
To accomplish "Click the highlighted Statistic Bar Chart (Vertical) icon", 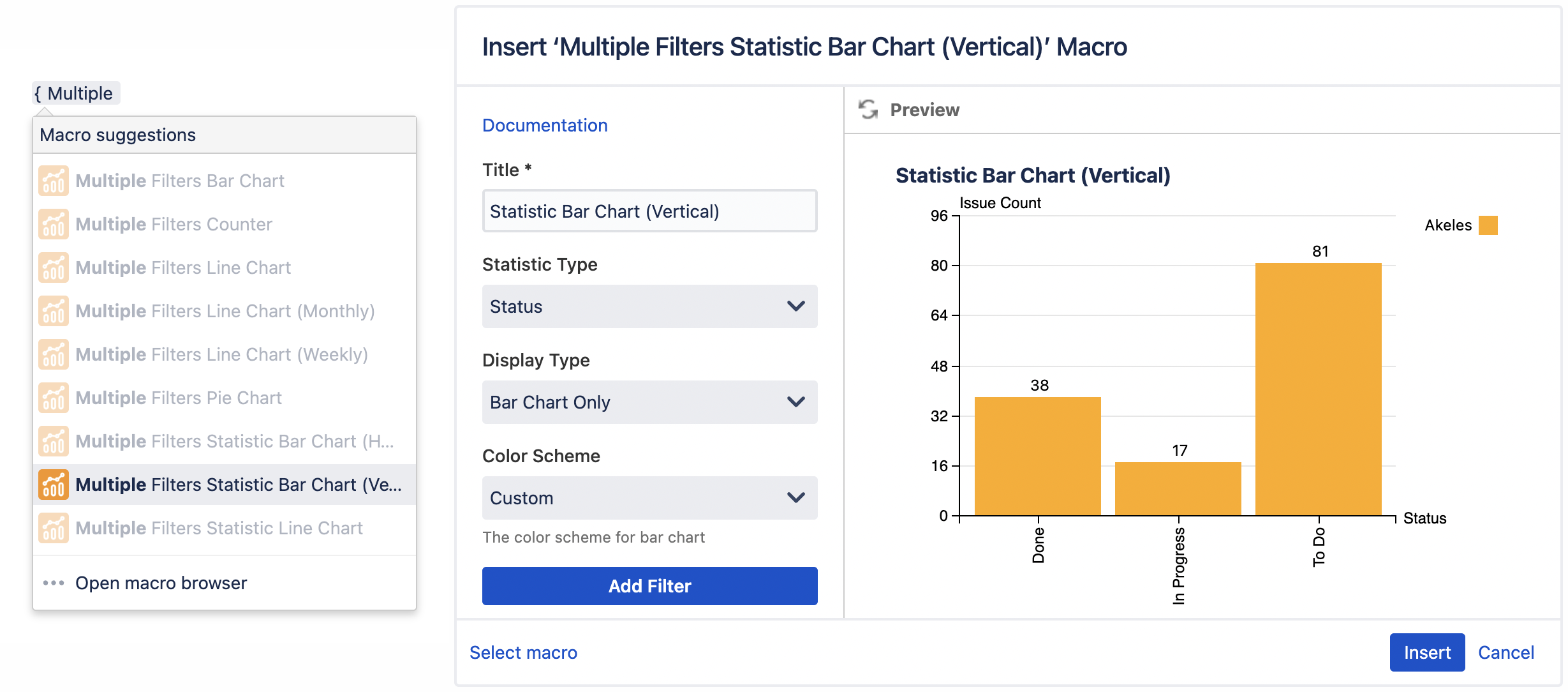I will point(54,485).
